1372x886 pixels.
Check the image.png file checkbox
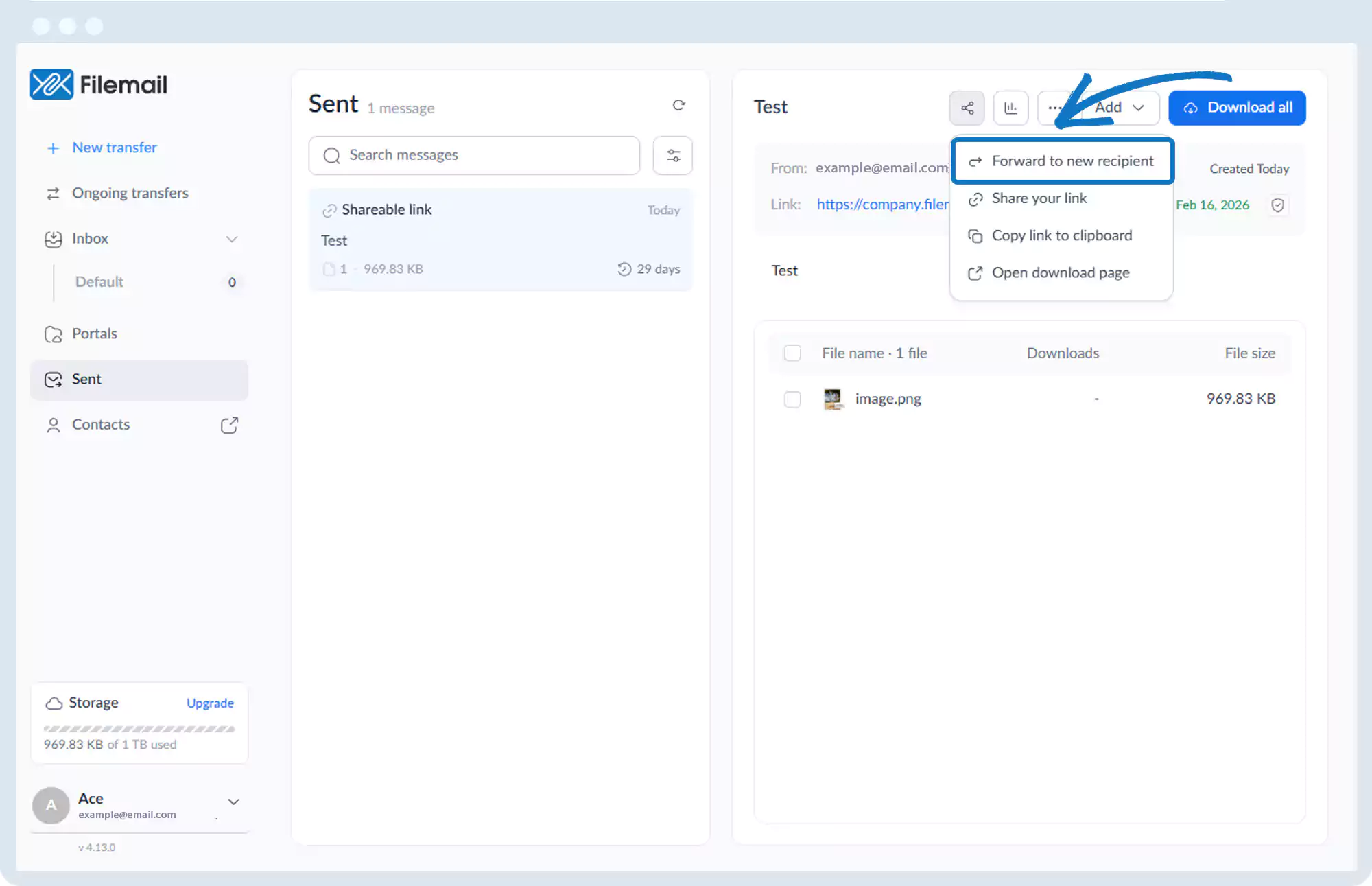pos(792,399)
